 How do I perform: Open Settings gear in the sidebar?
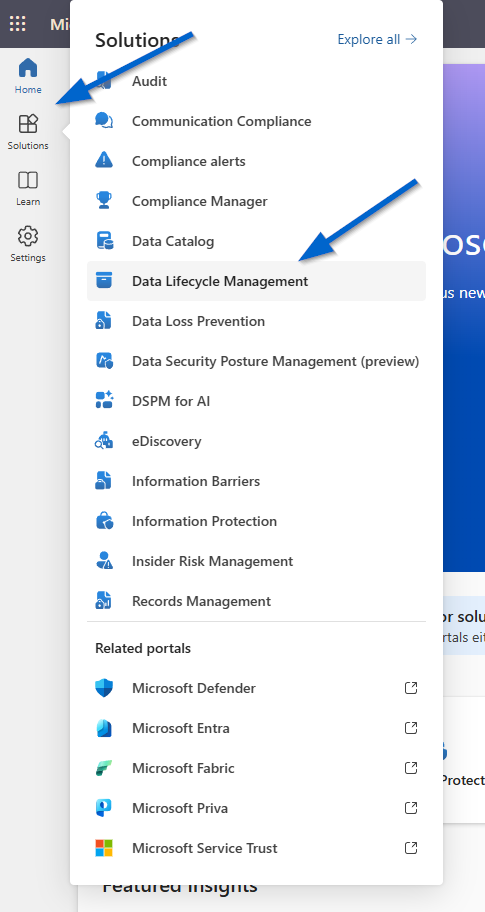pos(28,244)
